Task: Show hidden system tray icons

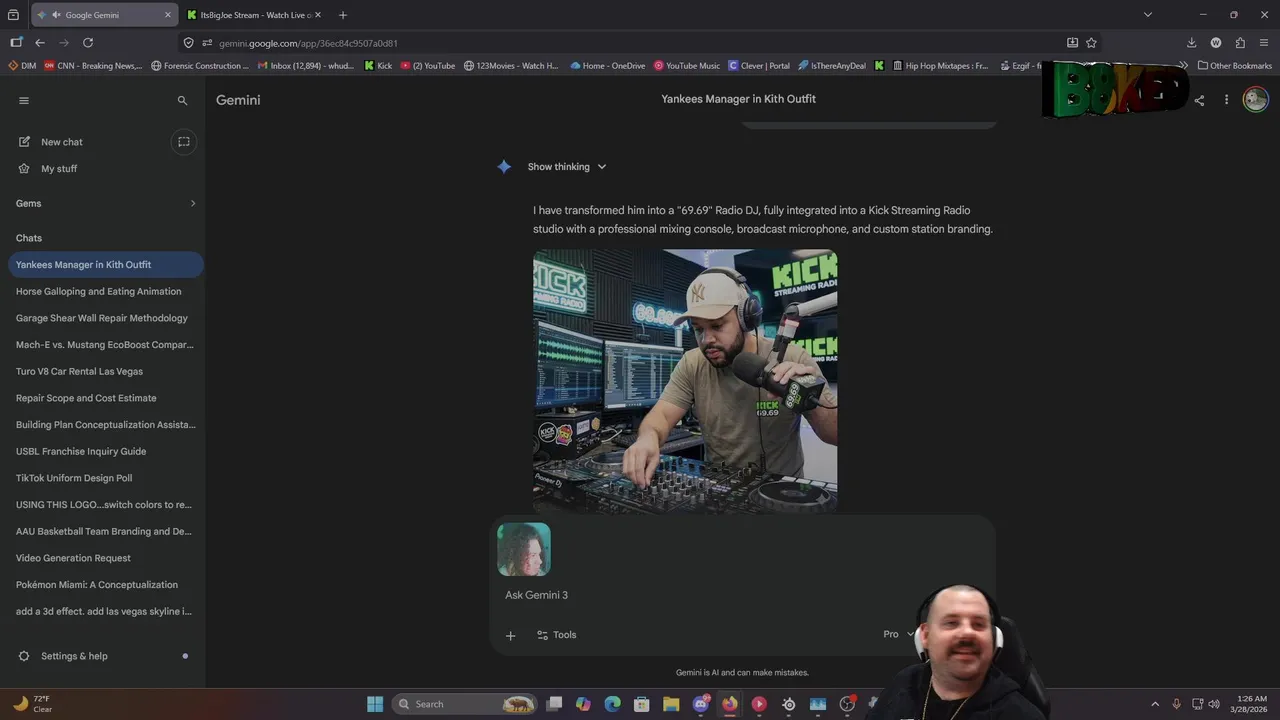Action: 1155,704
